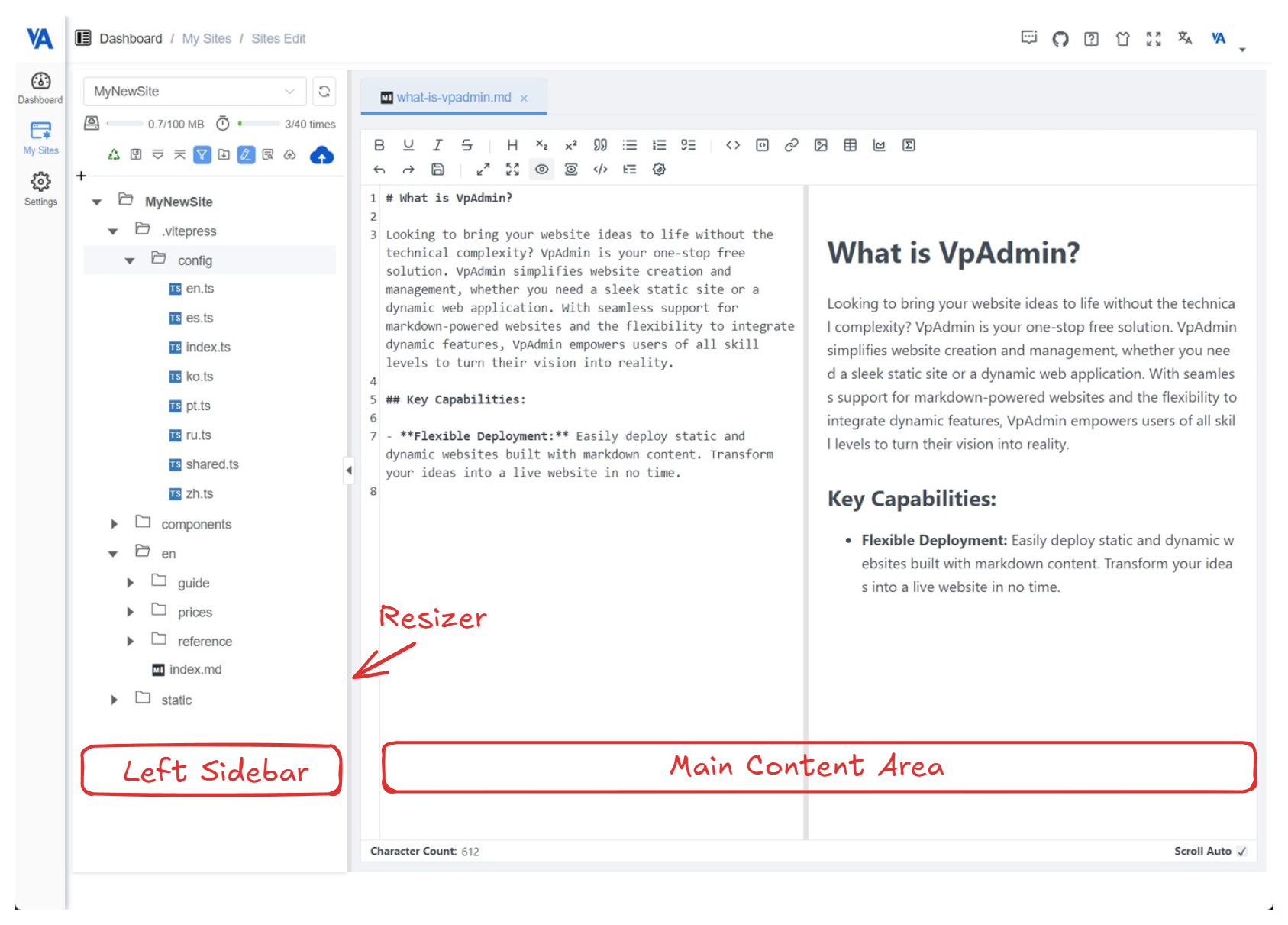Open My Sites in the left navigation

click(40, 137)
